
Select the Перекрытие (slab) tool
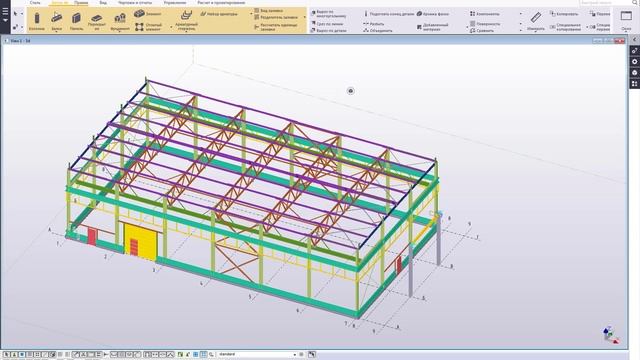pyautogui.click(x=97, y=22)
